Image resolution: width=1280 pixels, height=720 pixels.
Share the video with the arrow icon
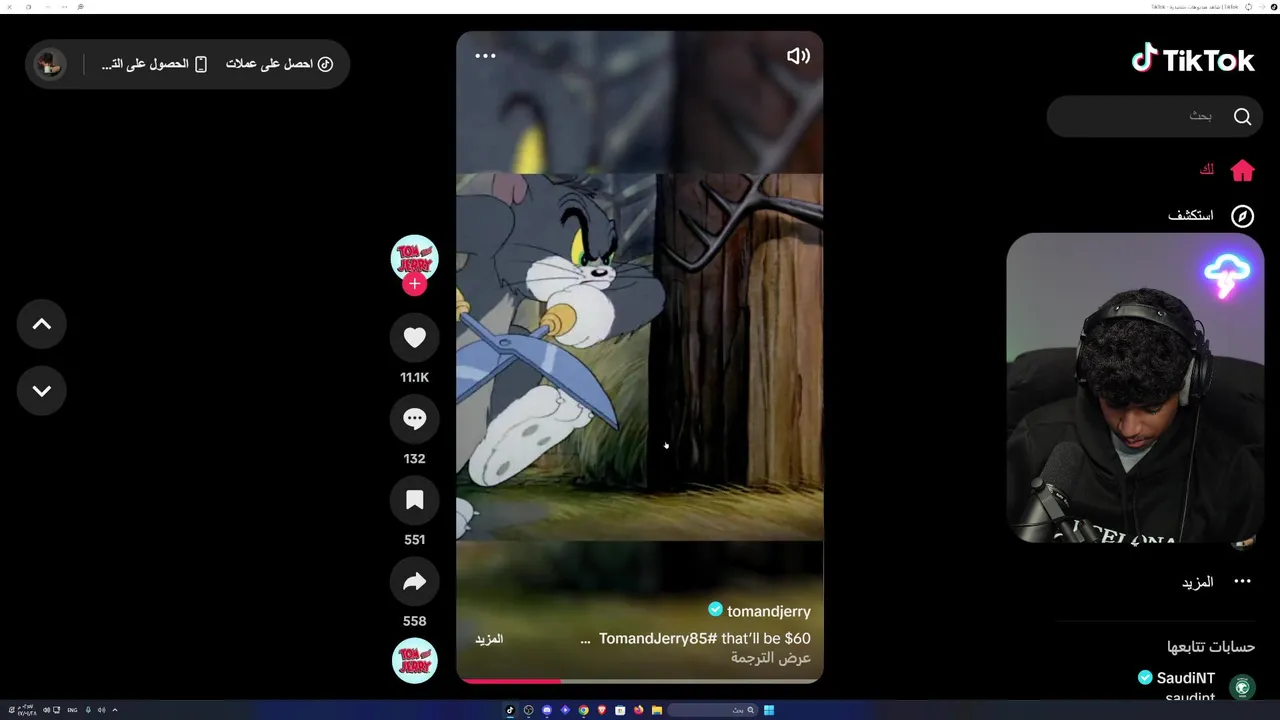pos(414,582)
